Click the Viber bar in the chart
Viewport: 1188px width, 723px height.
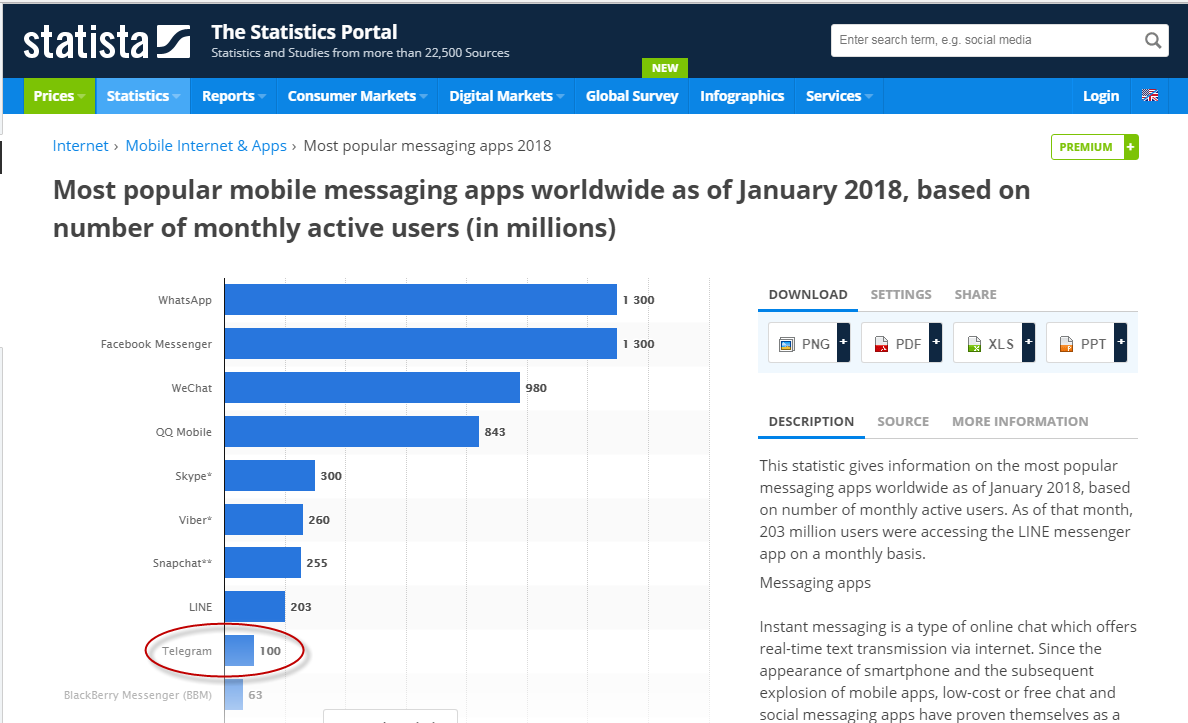264,519
